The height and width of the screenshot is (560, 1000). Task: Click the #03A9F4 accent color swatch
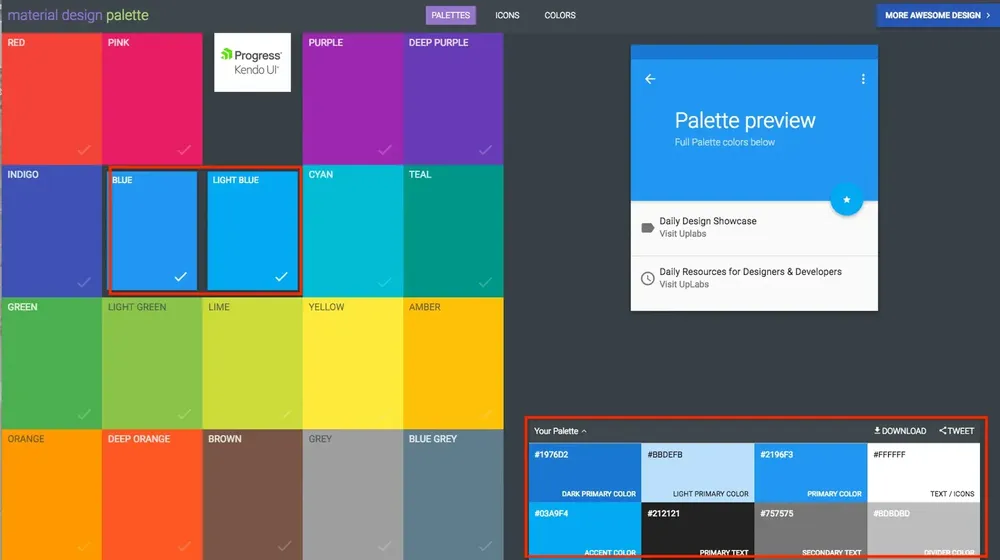585,530
